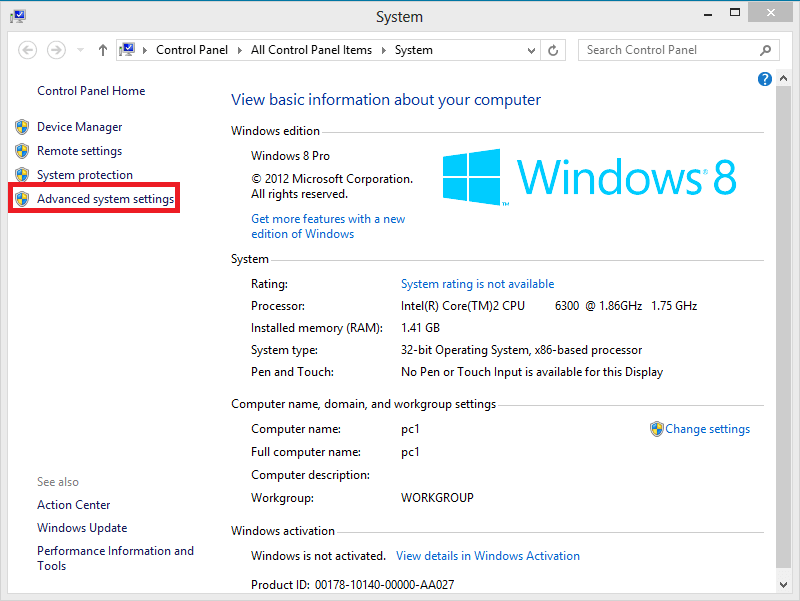The image size is (800, 601).
Task: Open Performance Information and Tools
Action: (x=115, y=558)
